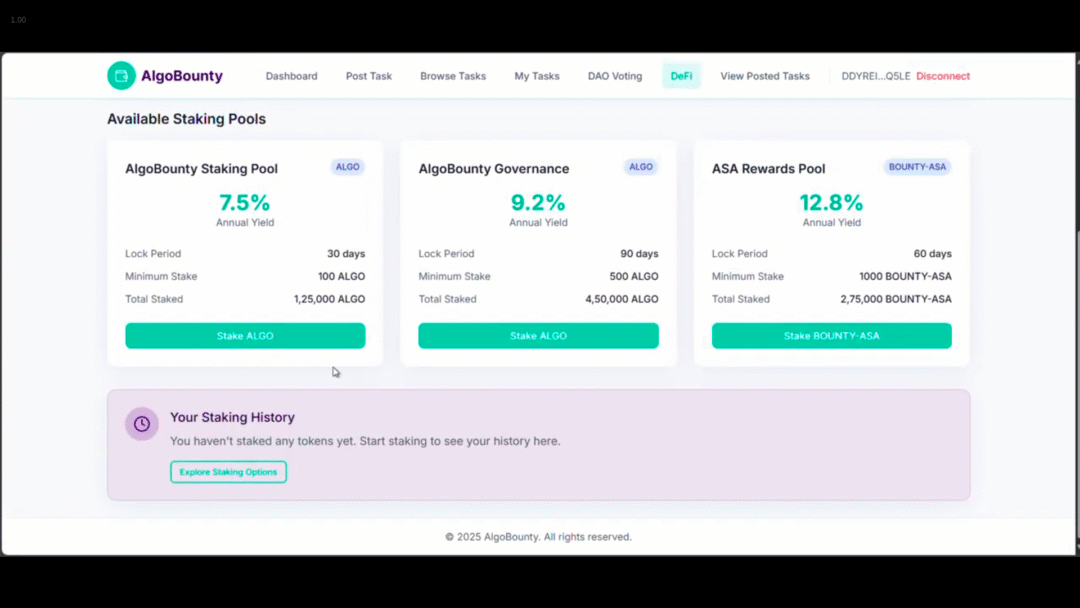Open View Posted Tasks page
1080x608 pixels.
765,76
